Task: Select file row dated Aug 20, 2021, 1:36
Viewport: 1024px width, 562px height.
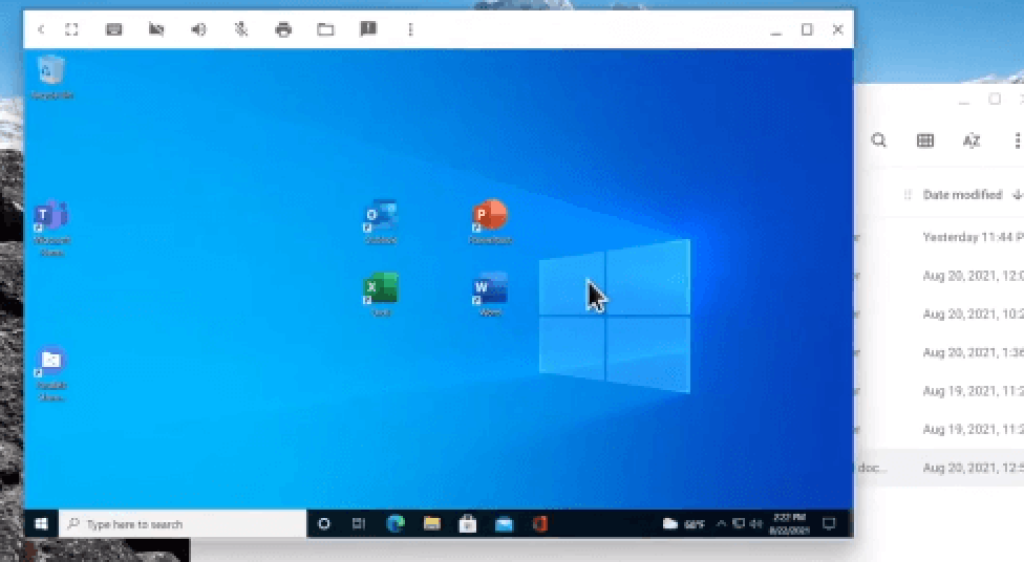Action: (x=939, y=352)
